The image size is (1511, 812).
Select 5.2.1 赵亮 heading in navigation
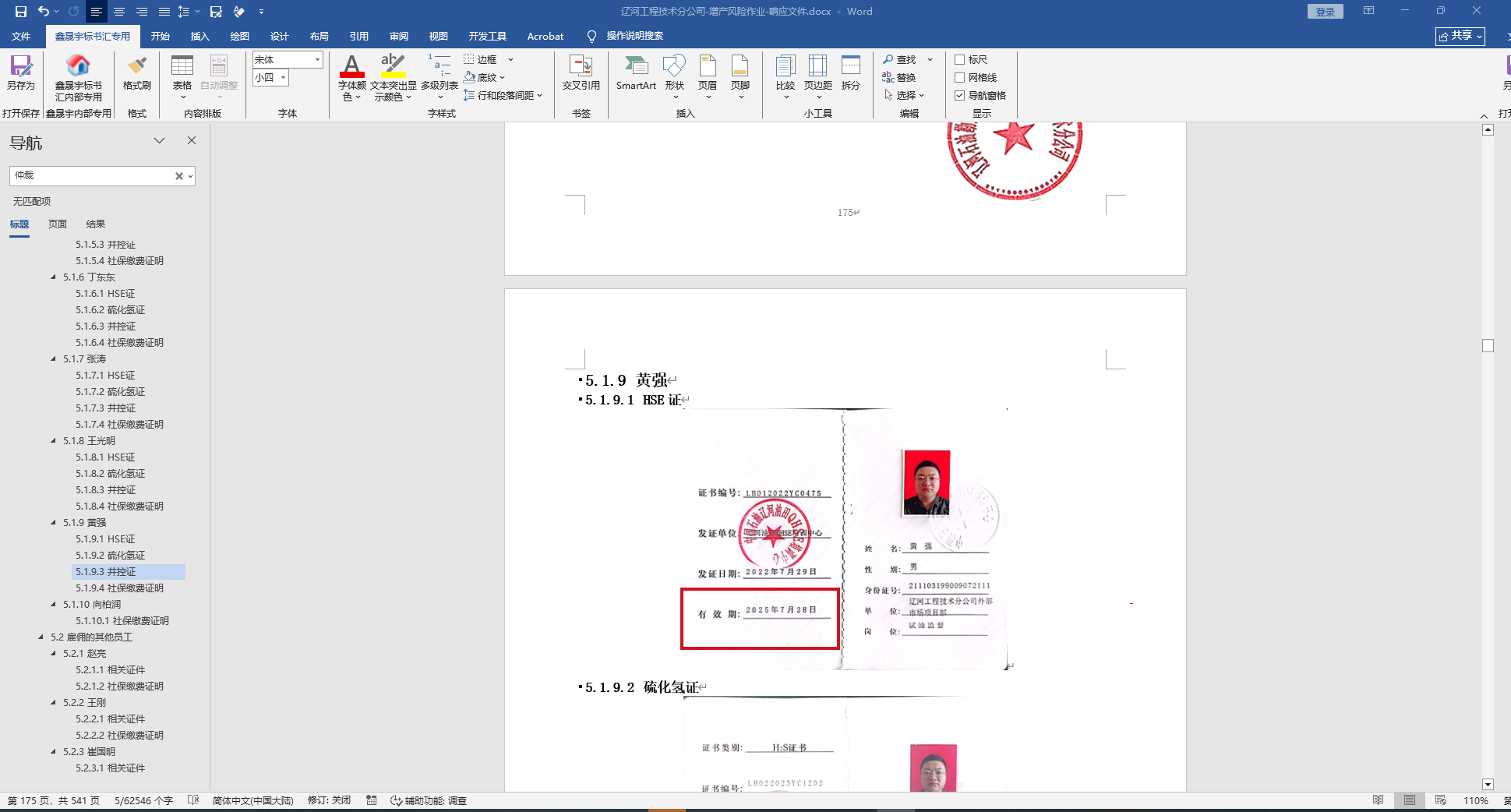(85, 654)
